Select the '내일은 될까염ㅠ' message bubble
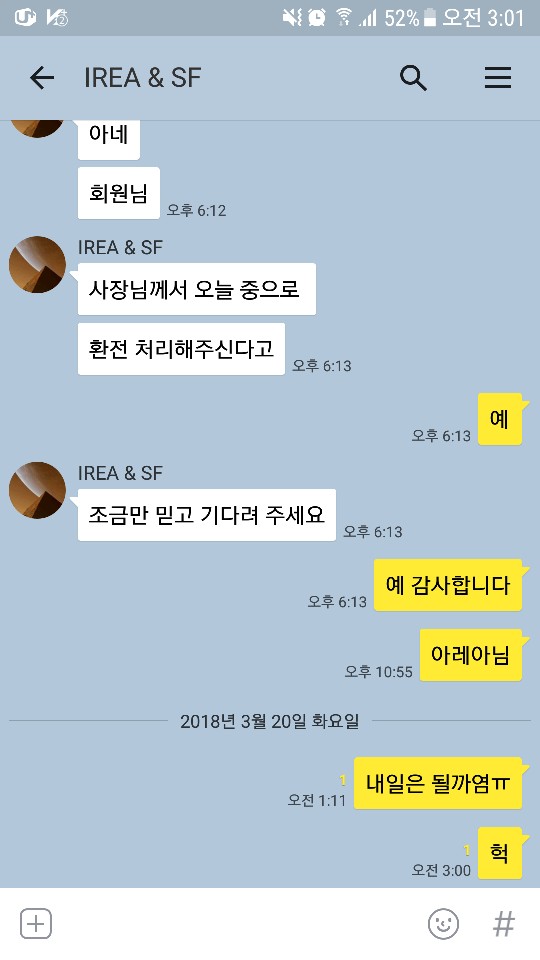Image resolution: width=540 pixels, height=960 pixels. [438, 783]
